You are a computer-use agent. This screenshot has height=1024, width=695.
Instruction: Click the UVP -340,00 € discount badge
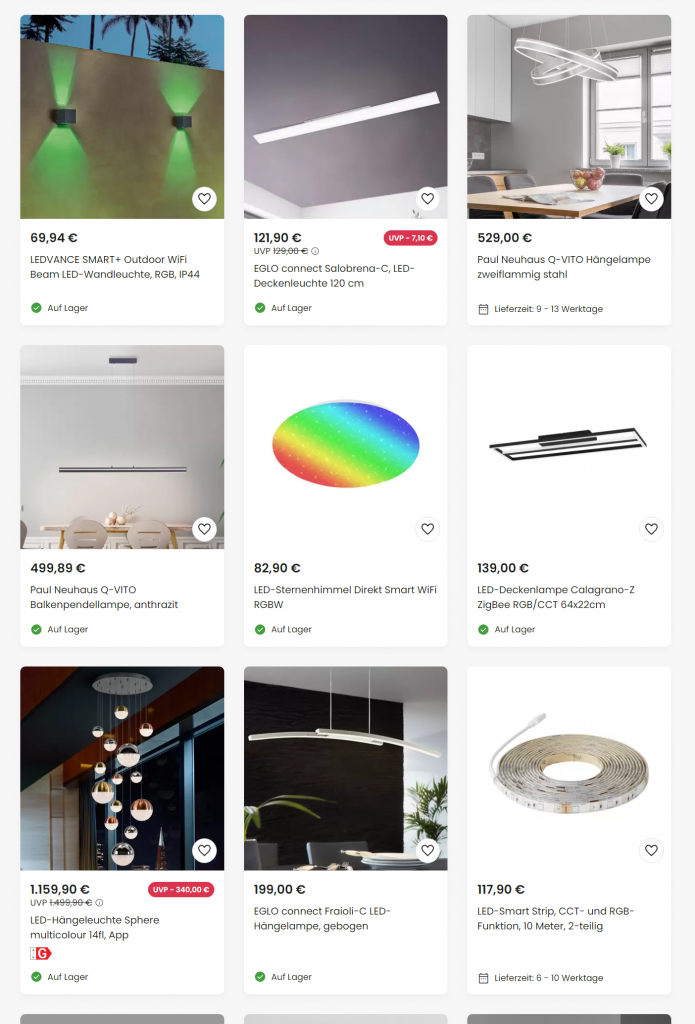tap(181, 889)
